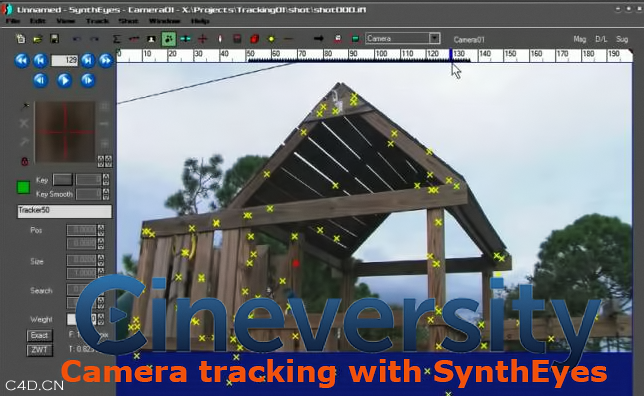644x396 pixels.
Task: Click the small red pin toolbar icon
Action: pyautogui.click(x=220, y=39)
